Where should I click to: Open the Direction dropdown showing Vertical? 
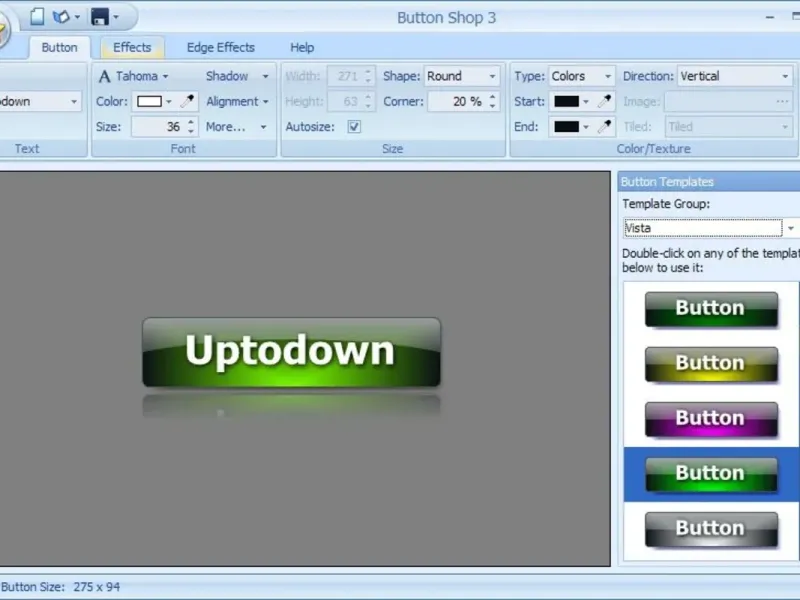[x=735, y=76]
